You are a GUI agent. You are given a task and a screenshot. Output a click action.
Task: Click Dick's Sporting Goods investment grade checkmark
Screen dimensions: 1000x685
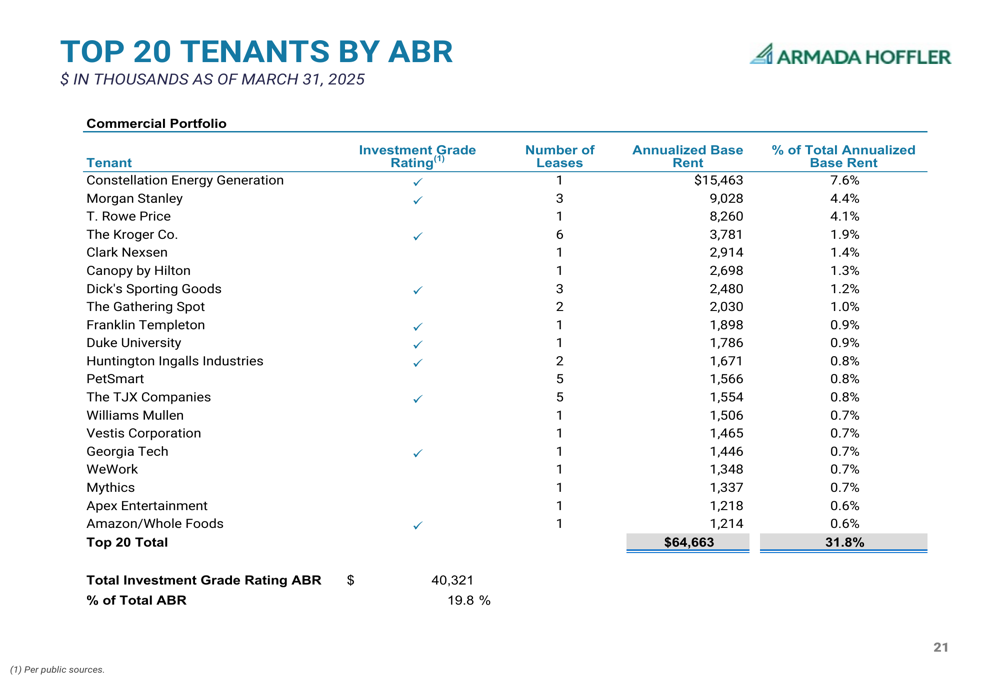tap(418, 290)
